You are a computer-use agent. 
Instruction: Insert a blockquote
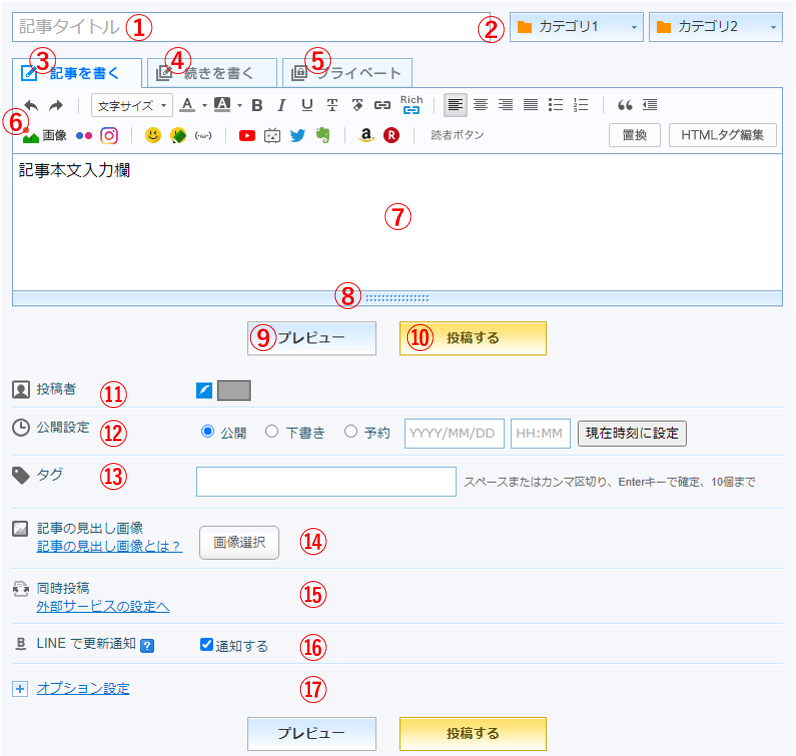625,105
